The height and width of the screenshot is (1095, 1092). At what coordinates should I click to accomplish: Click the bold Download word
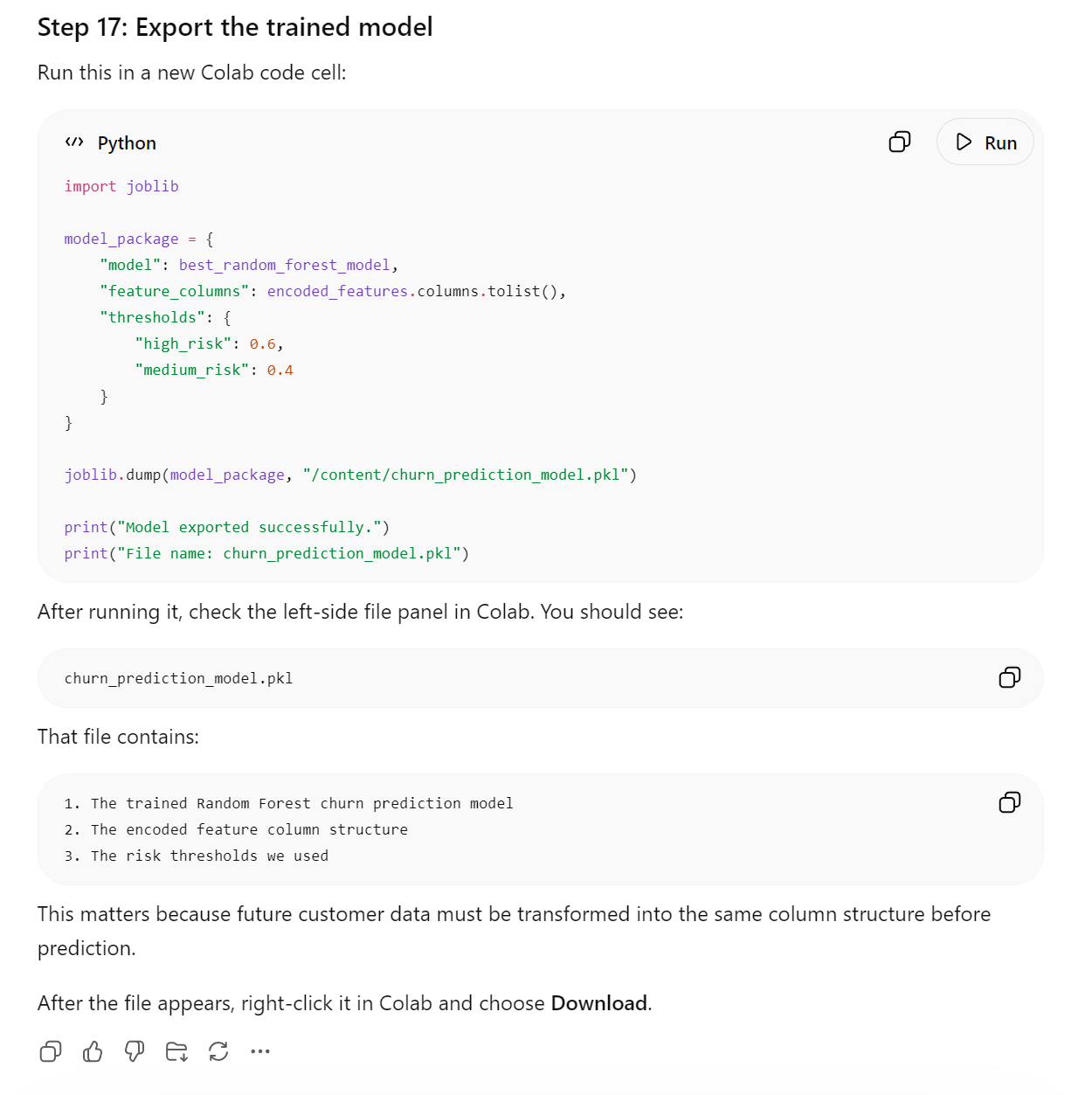599,1003
